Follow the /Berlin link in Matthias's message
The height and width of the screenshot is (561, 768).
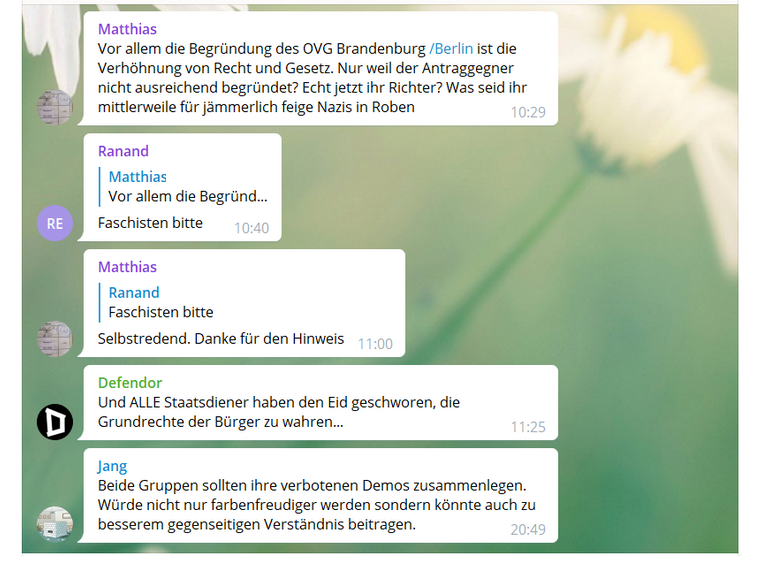(451, 49)
